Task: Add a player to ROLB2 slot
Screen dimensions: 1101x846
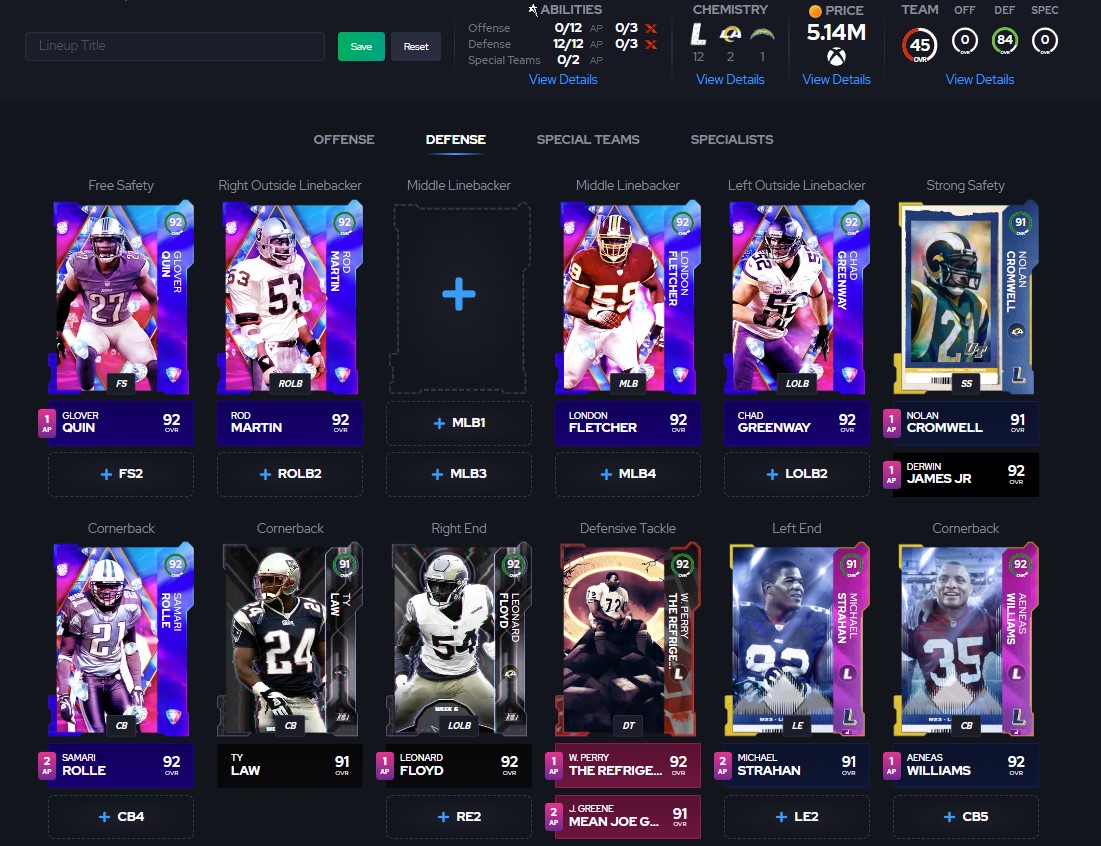Action: click(x=290, y=474)
